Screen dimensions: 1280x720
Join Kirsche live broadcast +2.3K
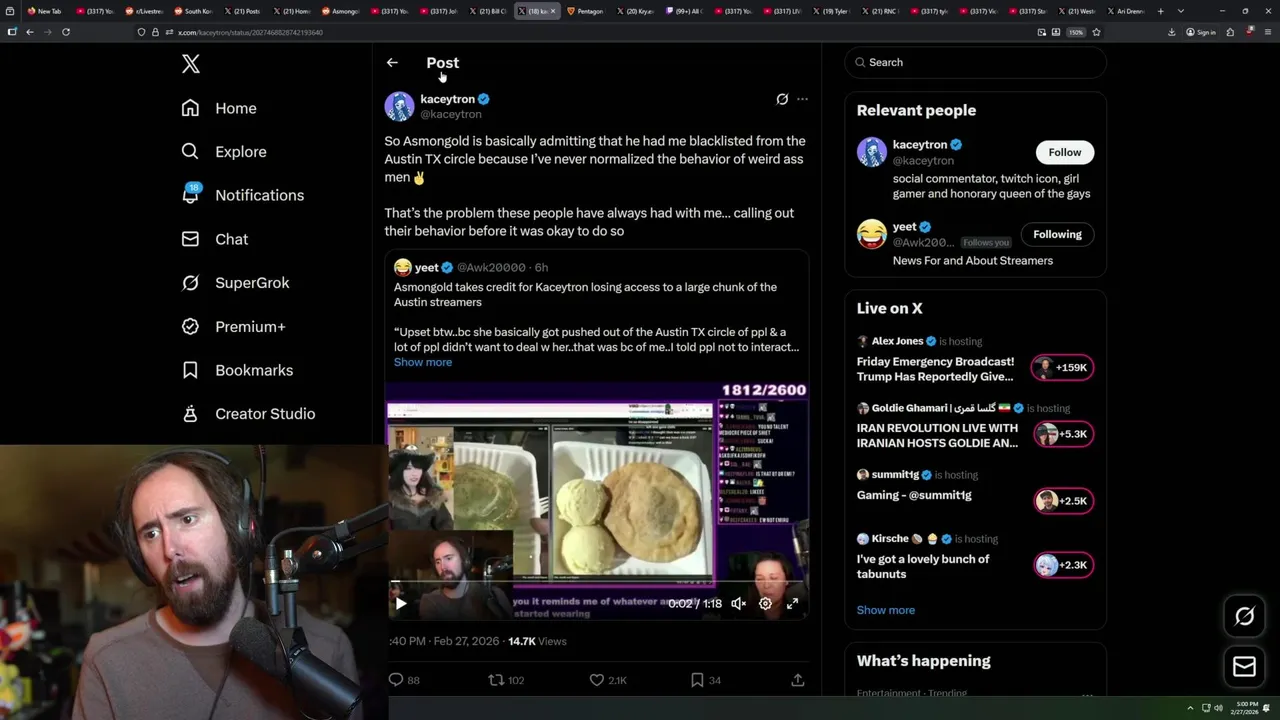click(x=1063, y=565)
